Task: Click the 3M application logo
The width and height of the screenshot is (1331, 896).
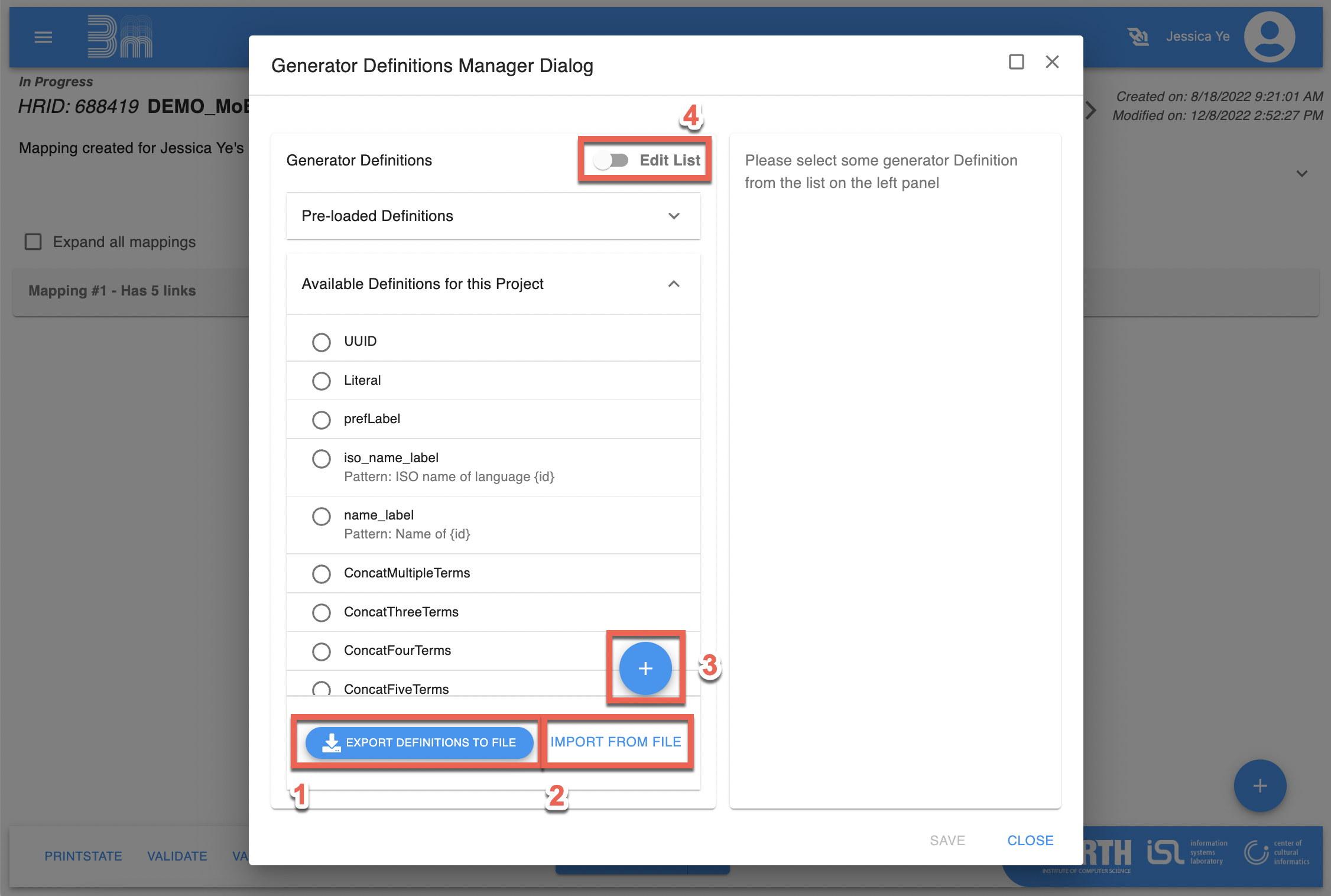Action: click(120, 37)
